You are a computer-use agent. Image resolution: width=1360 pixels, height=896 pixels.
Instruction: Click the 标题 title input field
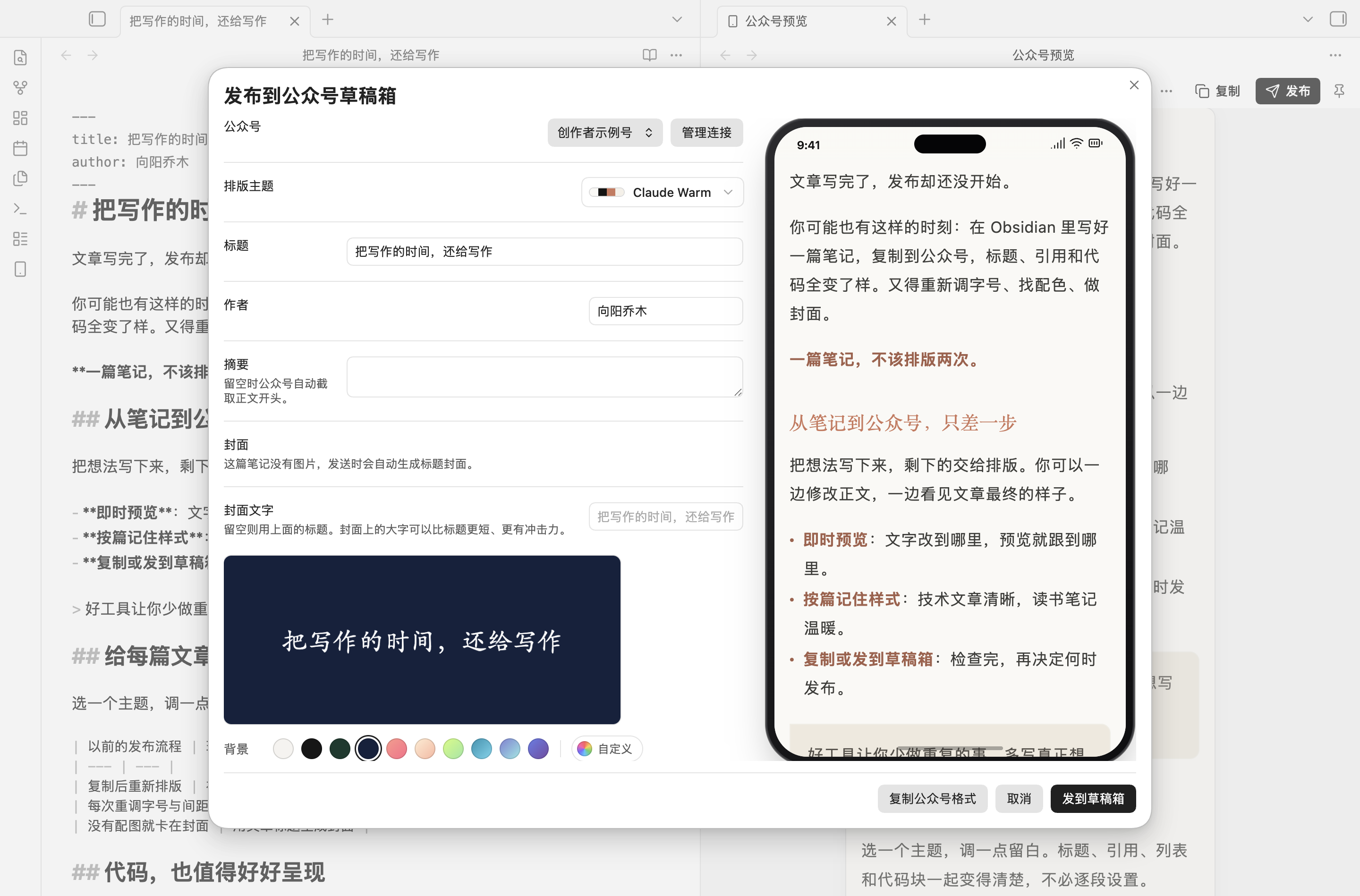pyautogui.click(x=544, y=252)
